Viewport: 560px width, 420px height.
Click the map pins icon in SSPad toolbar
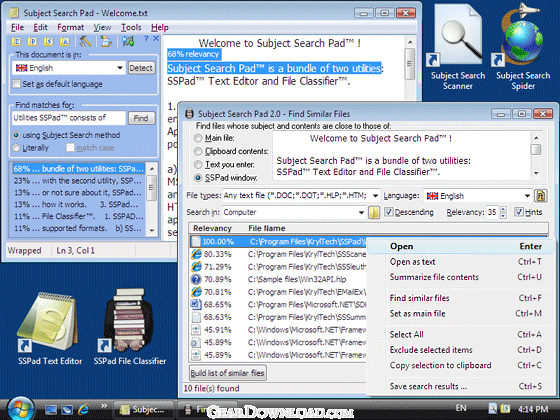pos(128,41)
